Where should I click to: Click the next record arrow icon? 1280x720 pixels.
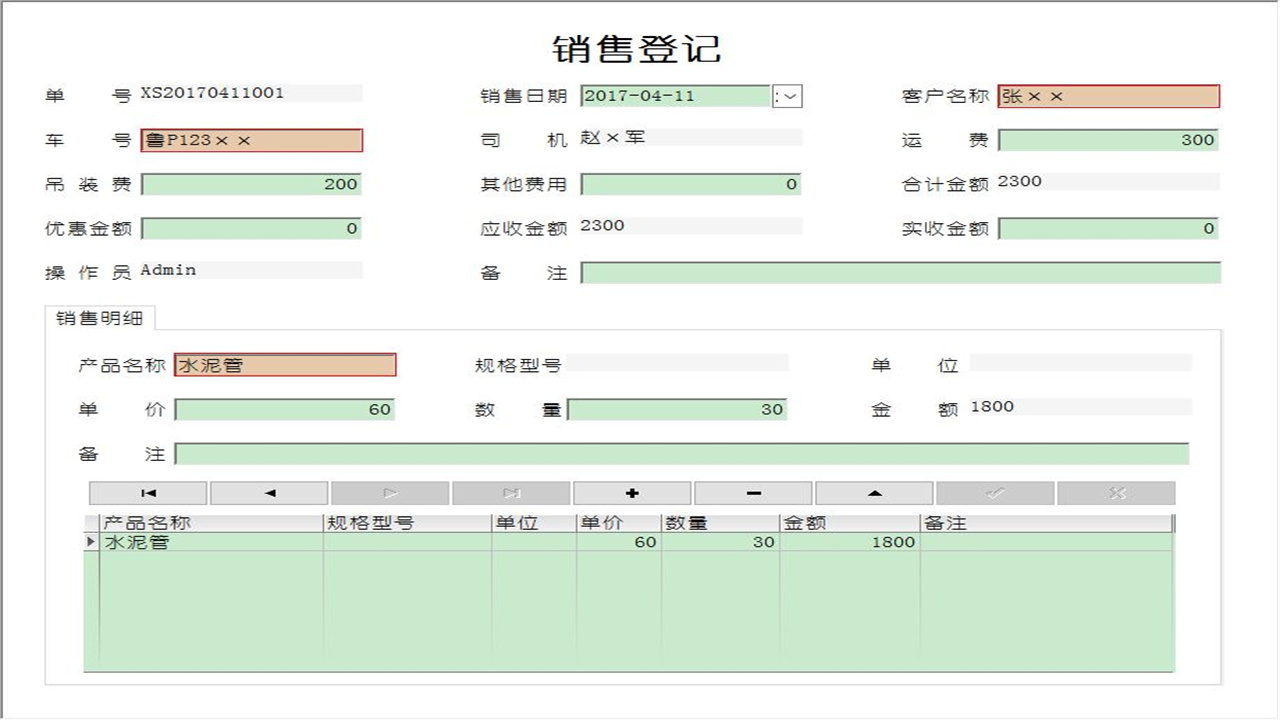(x=389, y=492)
